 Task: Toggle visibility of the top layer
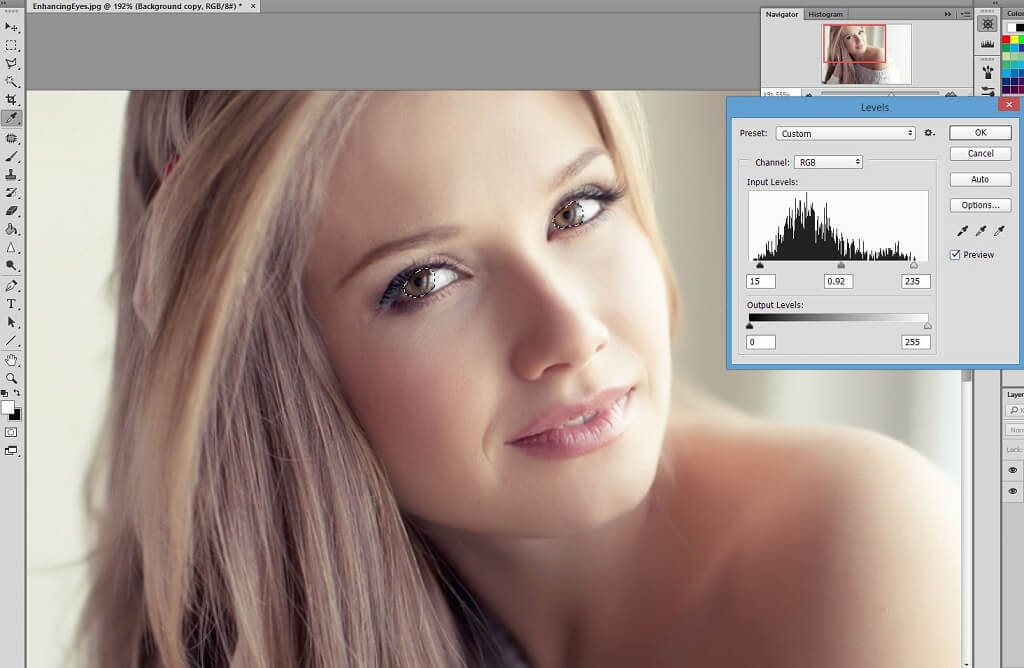[x=1013, y=470]
